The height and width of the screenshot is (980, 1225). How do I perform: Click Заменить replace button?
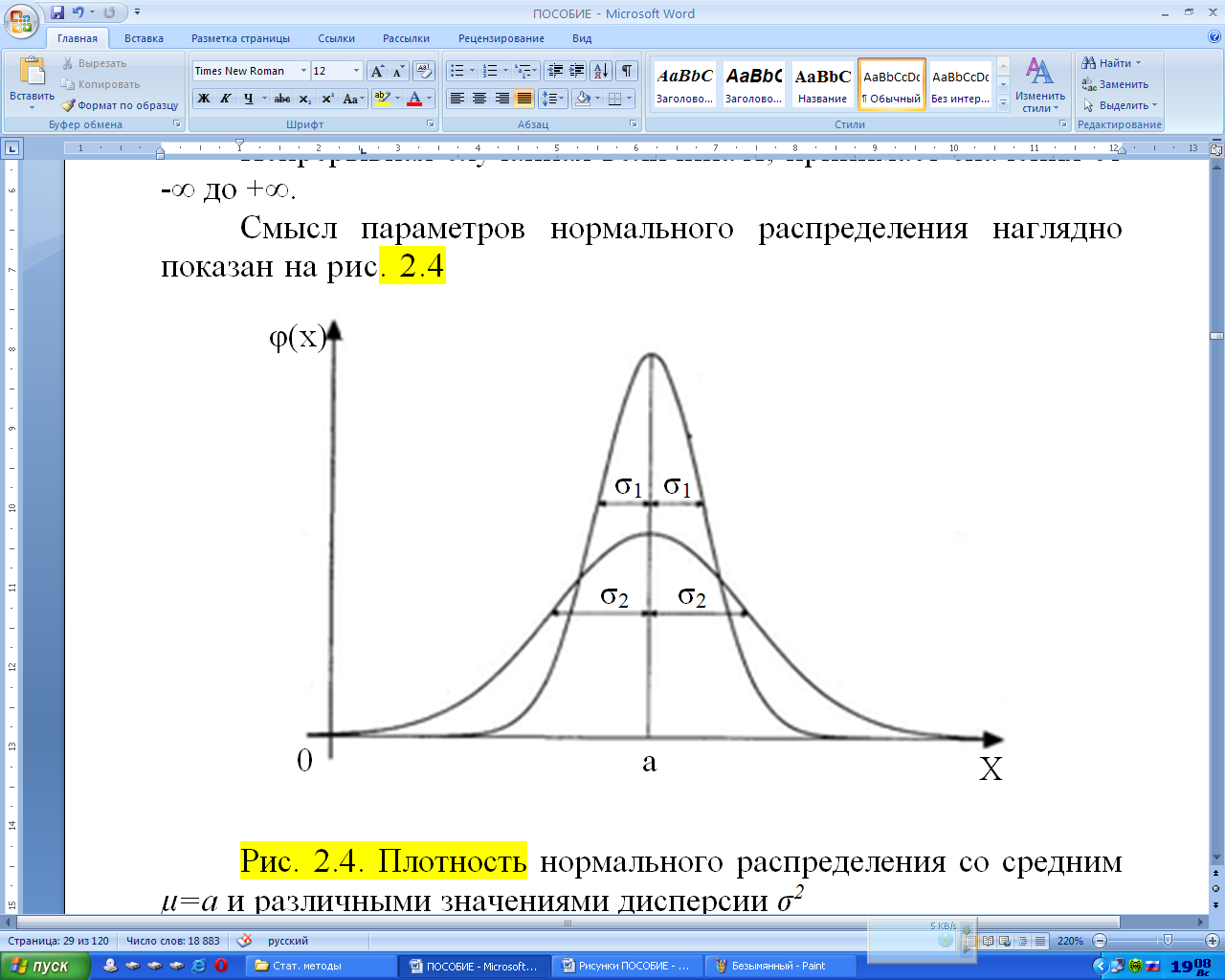pos(1115,84)
